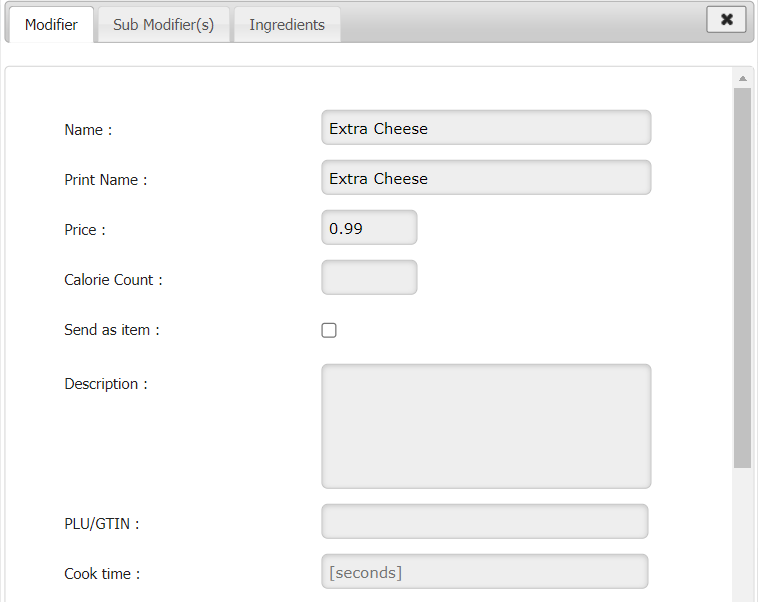This screenshot has height=602, width=758.
Task: Focus the PLU/GTIN input box
Action: click(x=485, y=521)
